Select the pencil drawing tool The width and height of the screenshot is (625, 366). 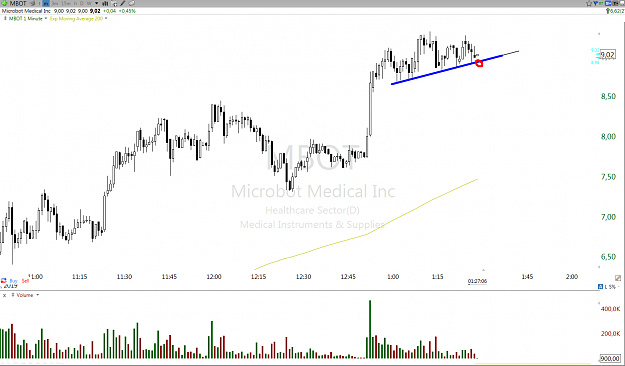[x=122, y=3]
